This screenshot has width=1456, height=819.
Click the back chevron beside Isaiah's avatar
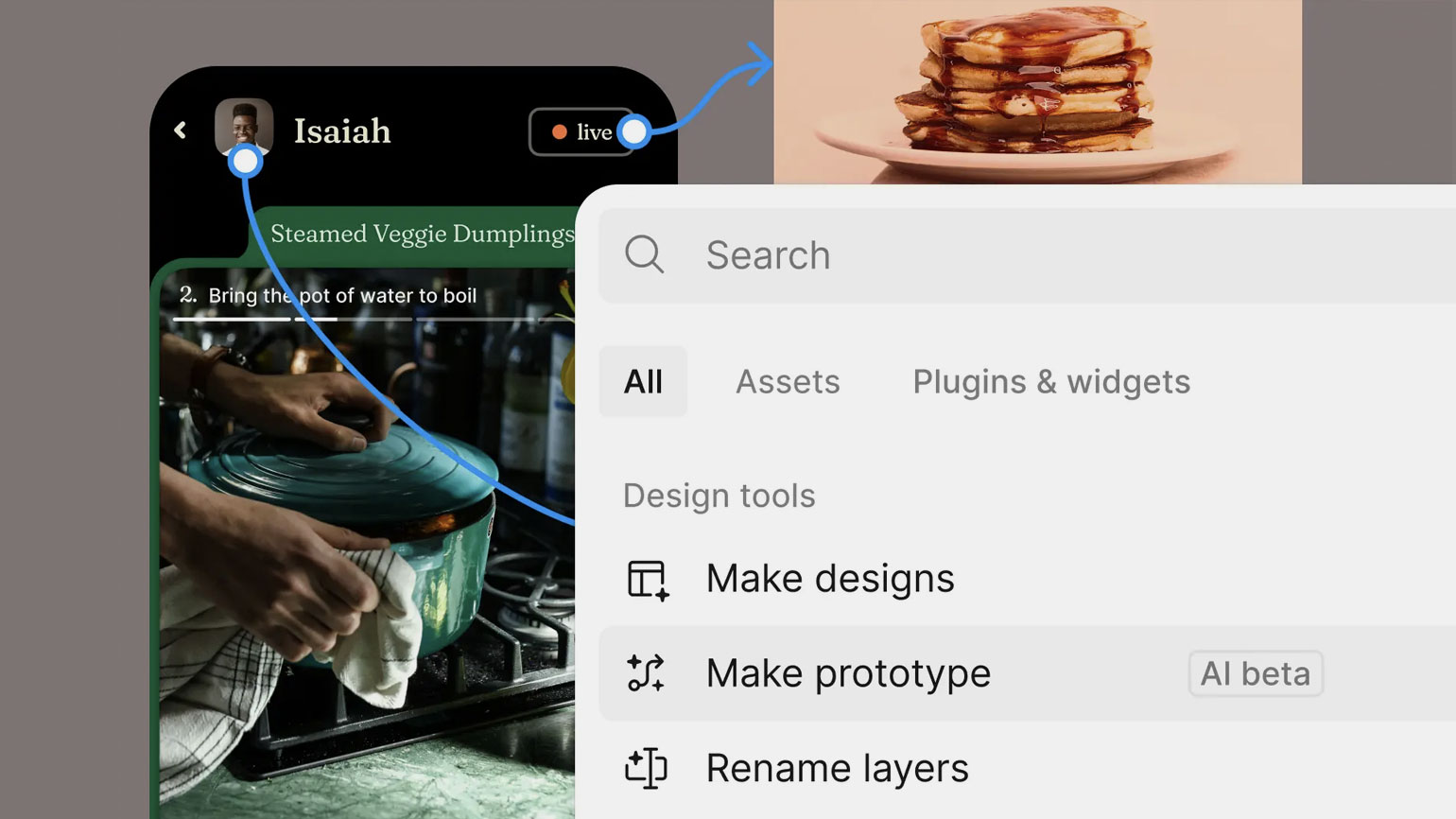click(181, 131)
